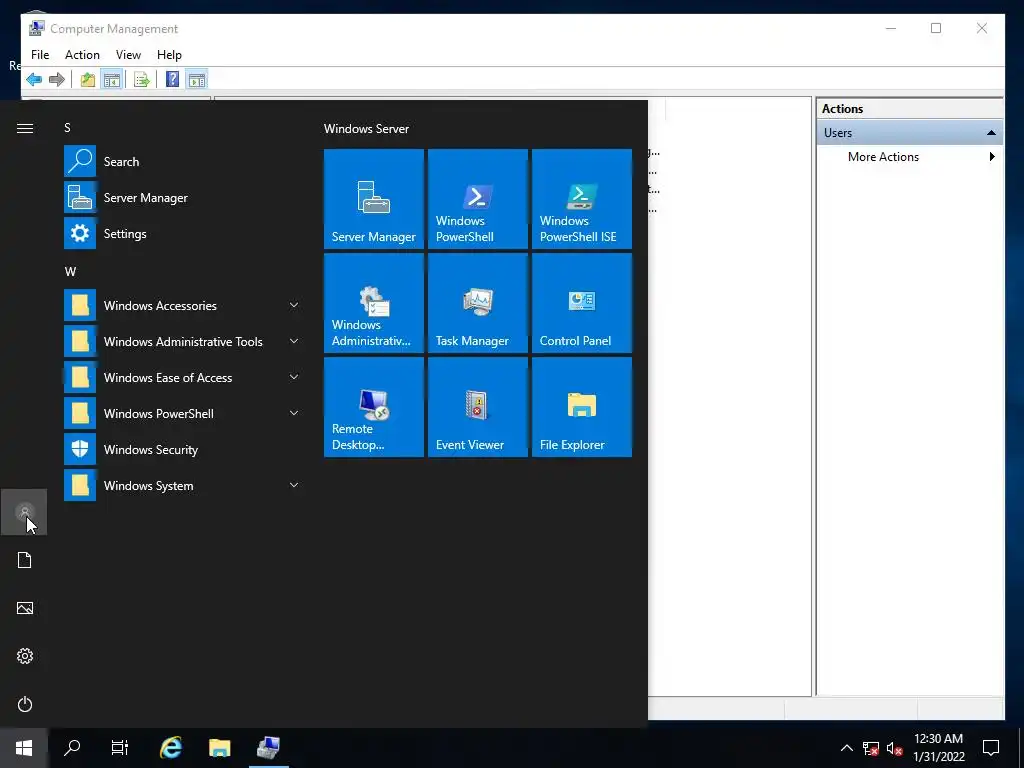Open the Remote Desktop Connection tile

374,406
